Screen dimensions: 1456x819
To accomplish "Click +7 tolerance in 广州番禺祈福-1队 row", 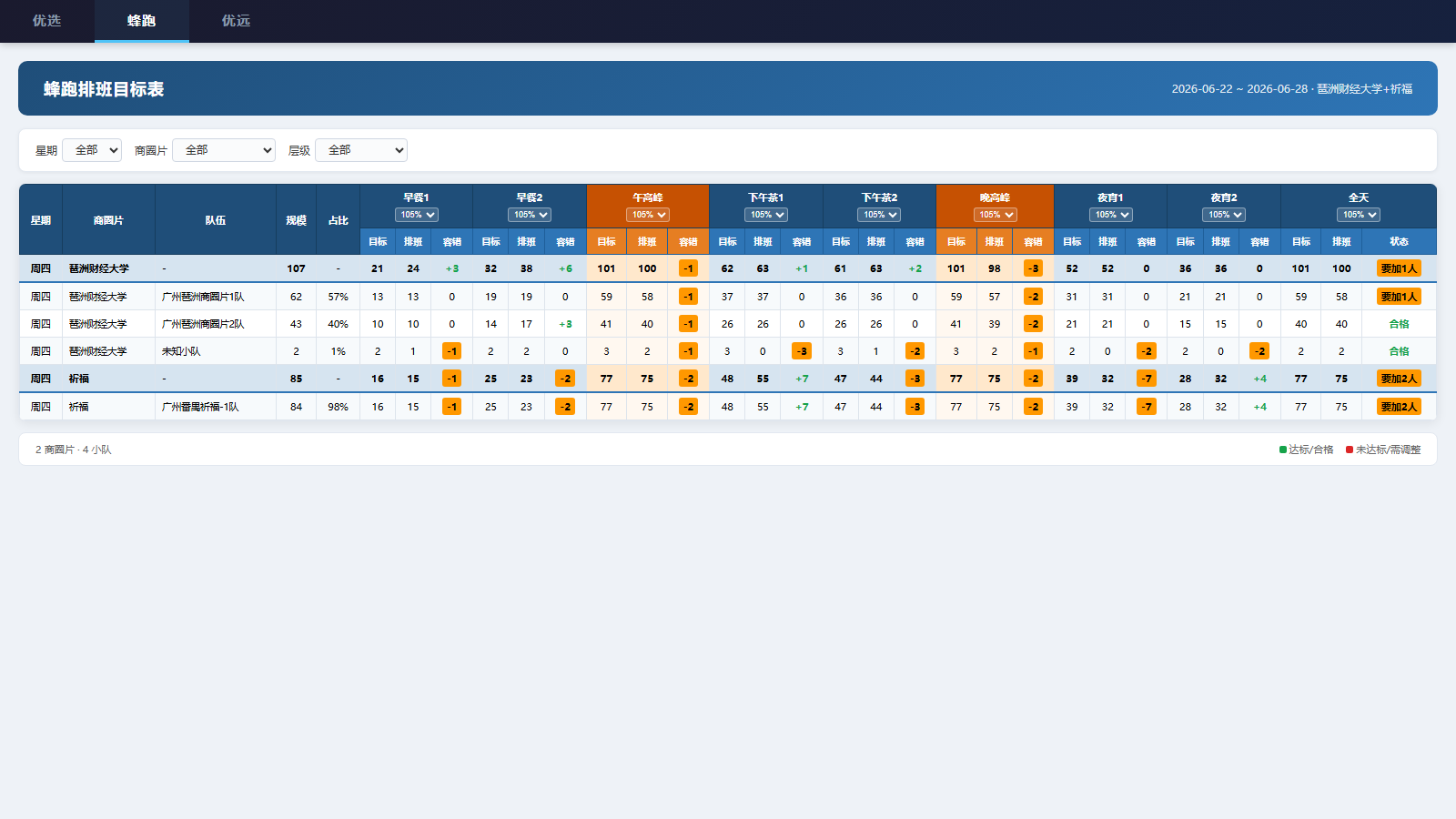I will [x=802, y=407].
